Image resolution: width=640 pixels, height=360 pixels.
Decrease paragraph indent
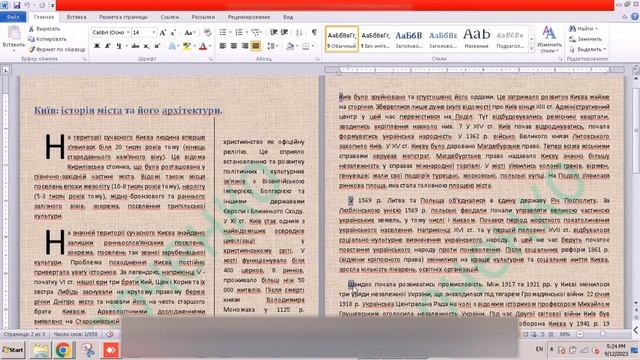point(273,32)
